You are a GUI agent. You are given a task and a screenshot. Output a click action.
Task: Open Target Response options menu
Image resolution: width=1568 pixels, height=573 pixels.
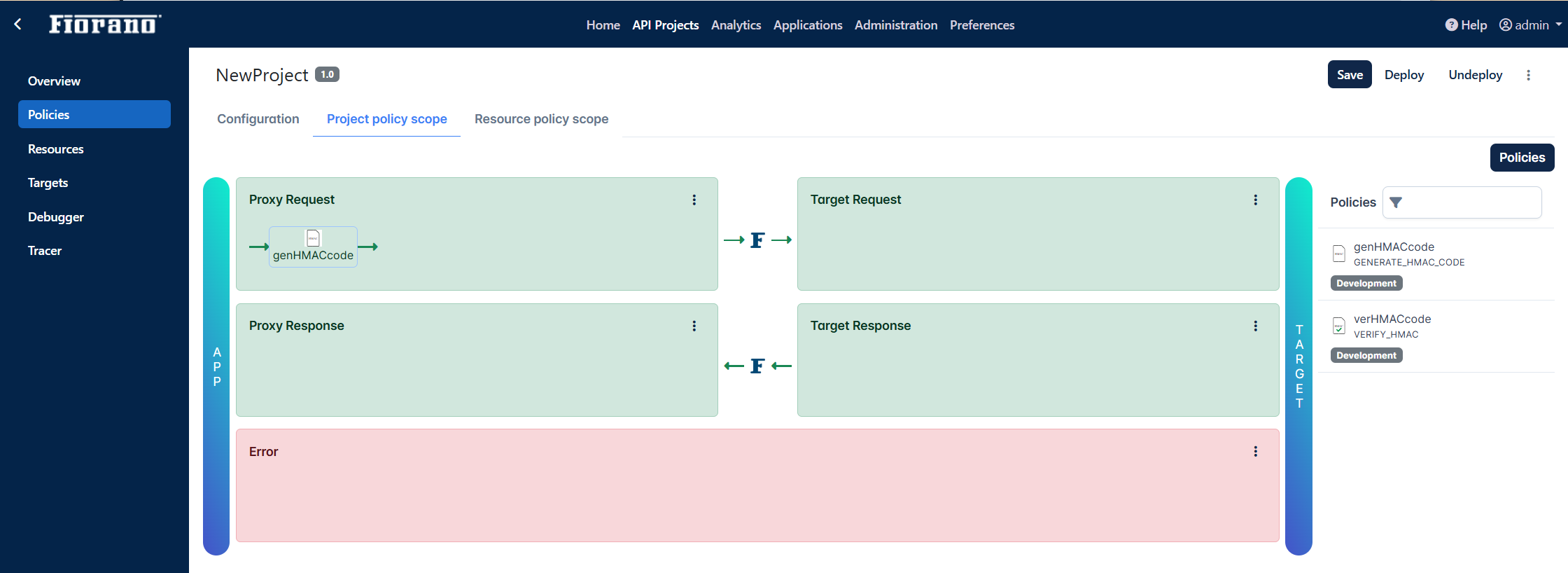click(1256, 326)
